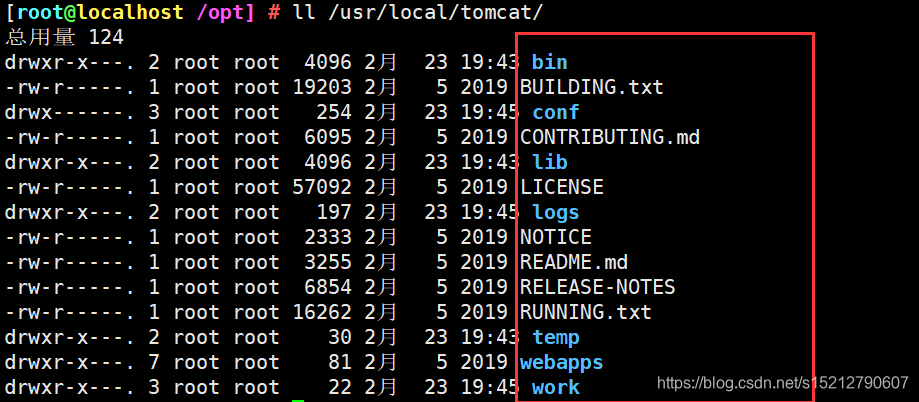Click the green cursor block at bottom
This screenshot has height=402, width=919.
pos(298,401)
